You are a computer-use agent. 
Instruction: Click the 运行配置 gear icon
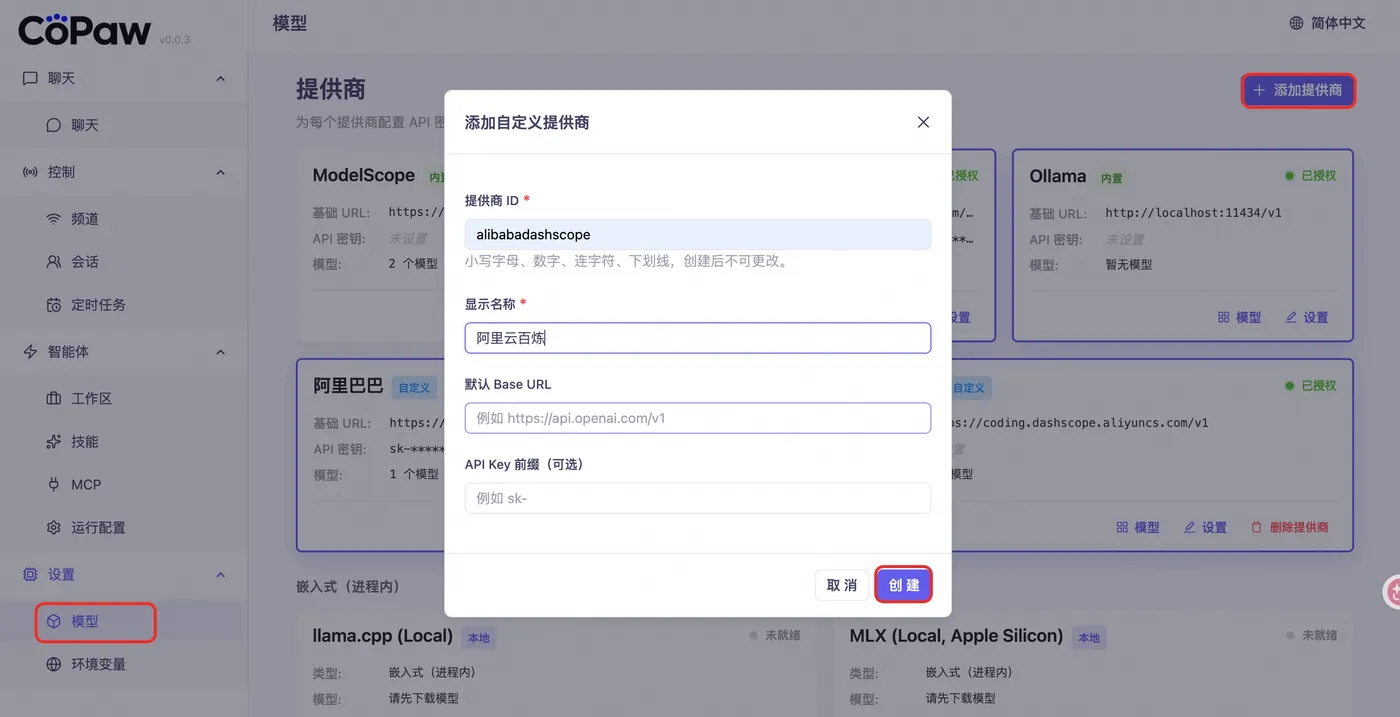[54, 527]
